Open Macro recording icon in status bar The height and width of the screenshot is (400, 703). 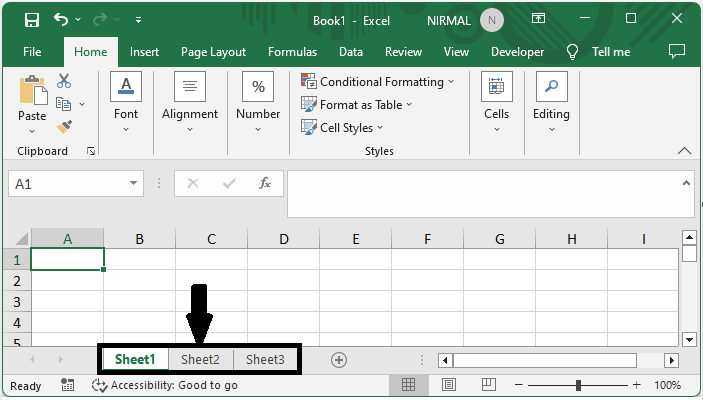[x=68, y=385]
